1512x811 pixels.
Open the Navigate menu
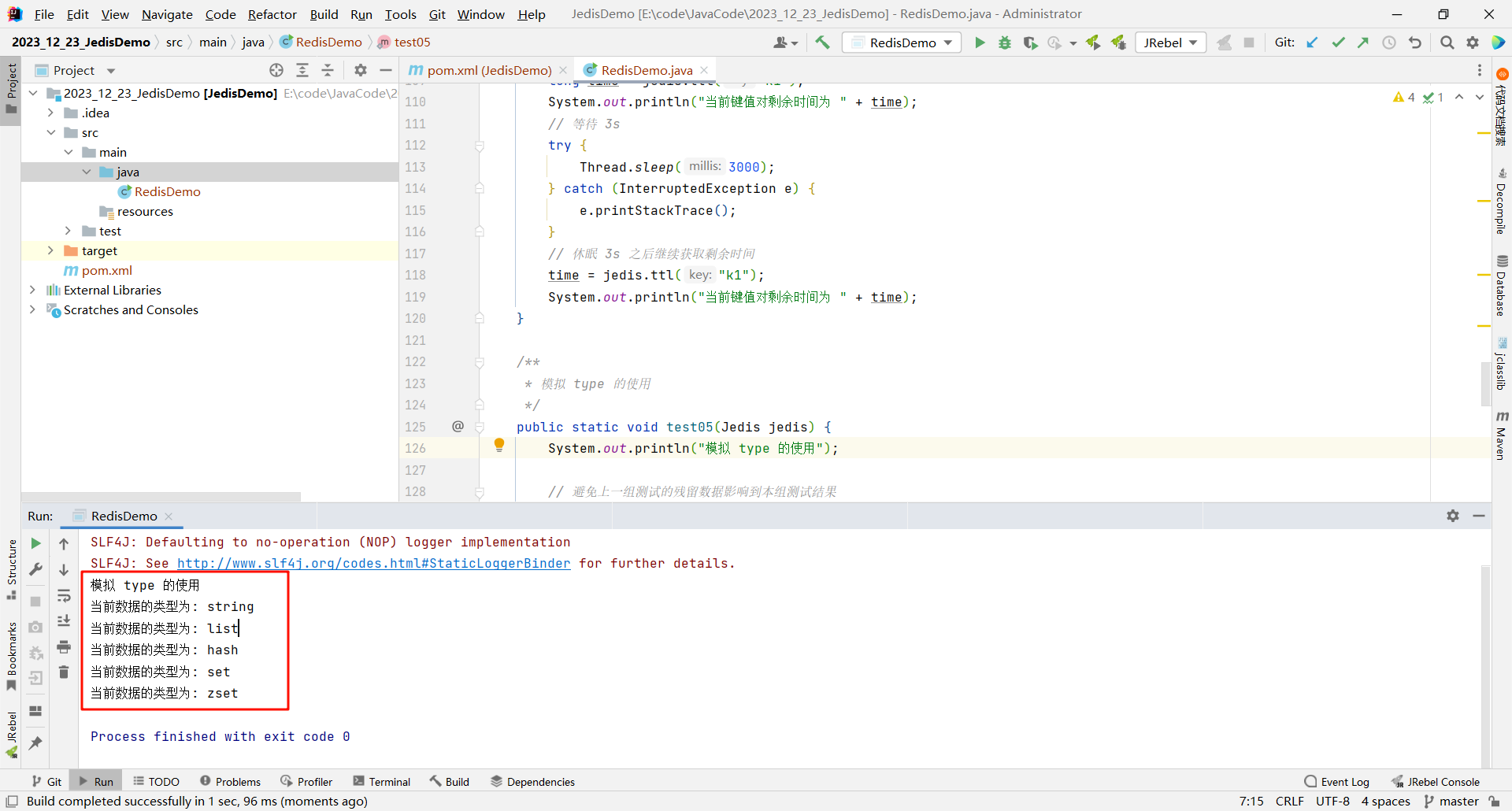pyautogui.click(x=167, y=14)
